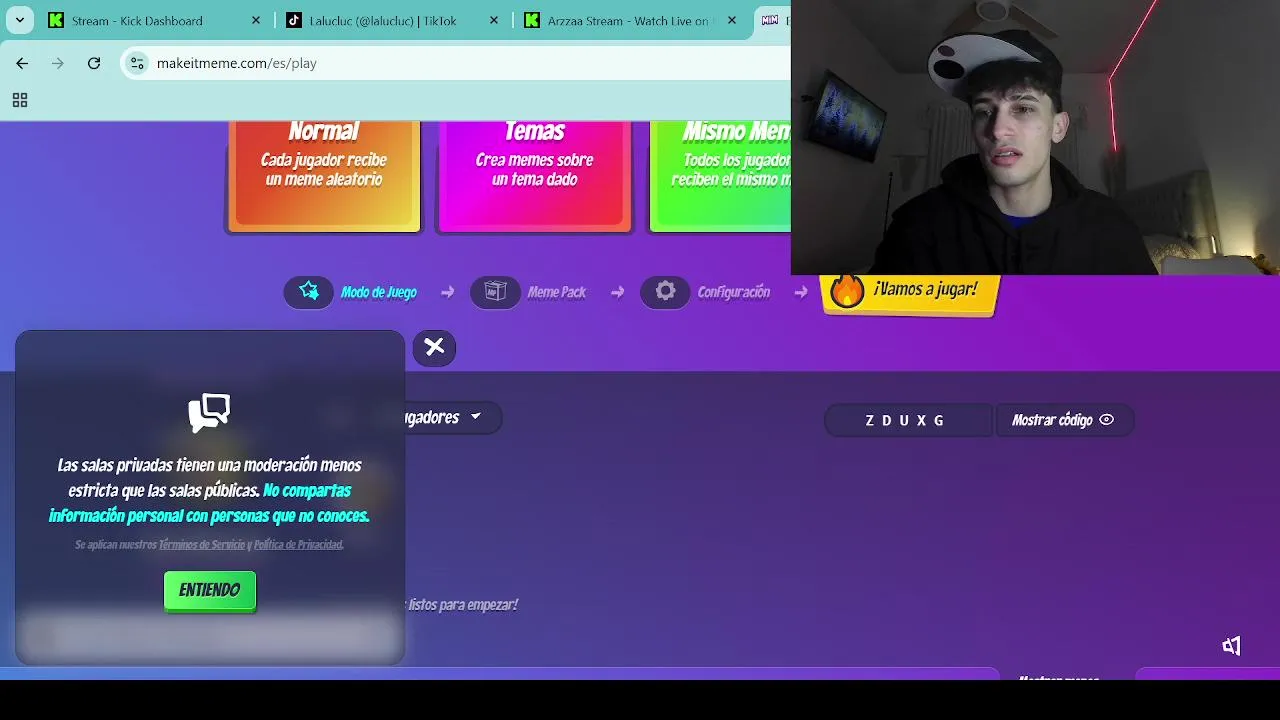Open the Modo de Juego step

(352, 292)
